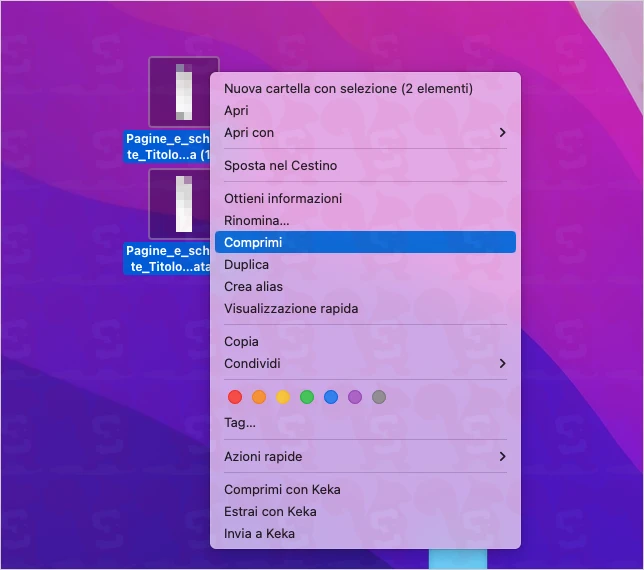Open Ottieni informazioni
The image size is (644, 570).
click(x=283, y=199)
